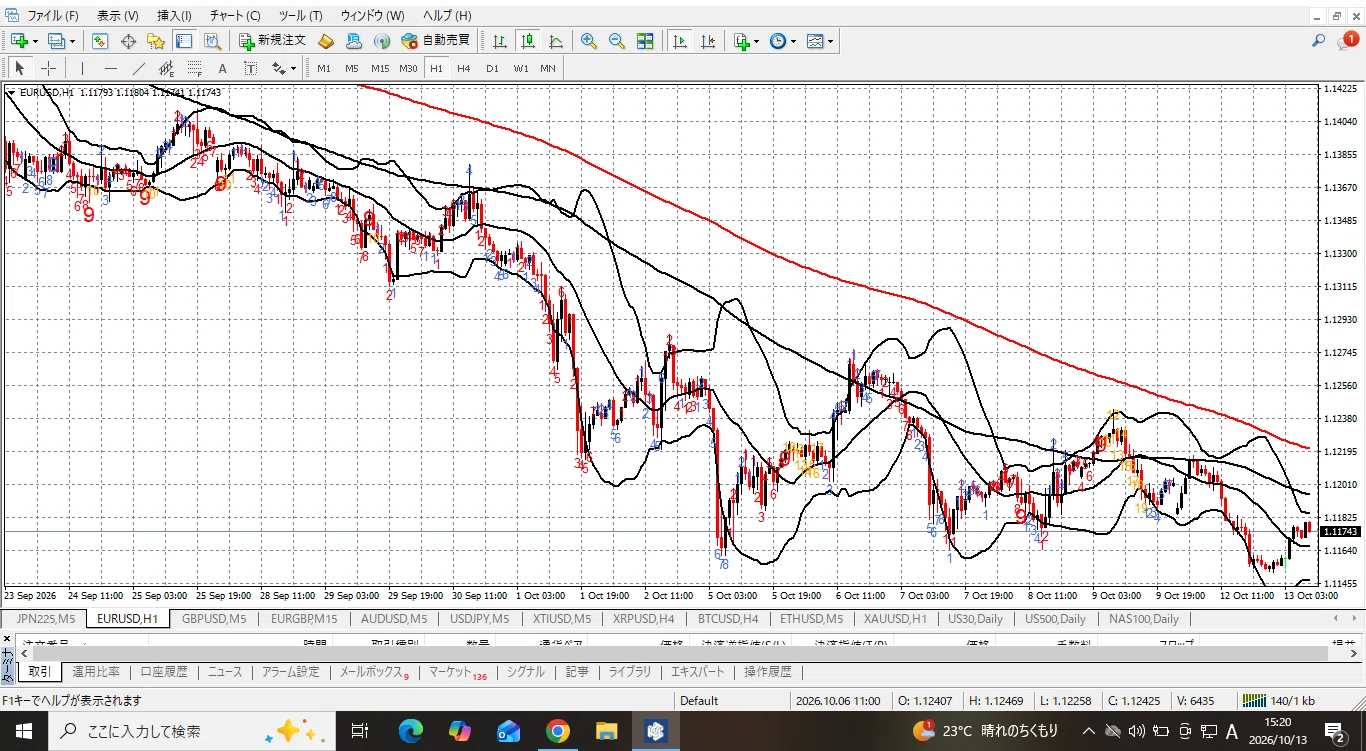The image size is (1366, 751).
Task: Toggle candlestick chart mode
Action: click(x=528, y=41)
